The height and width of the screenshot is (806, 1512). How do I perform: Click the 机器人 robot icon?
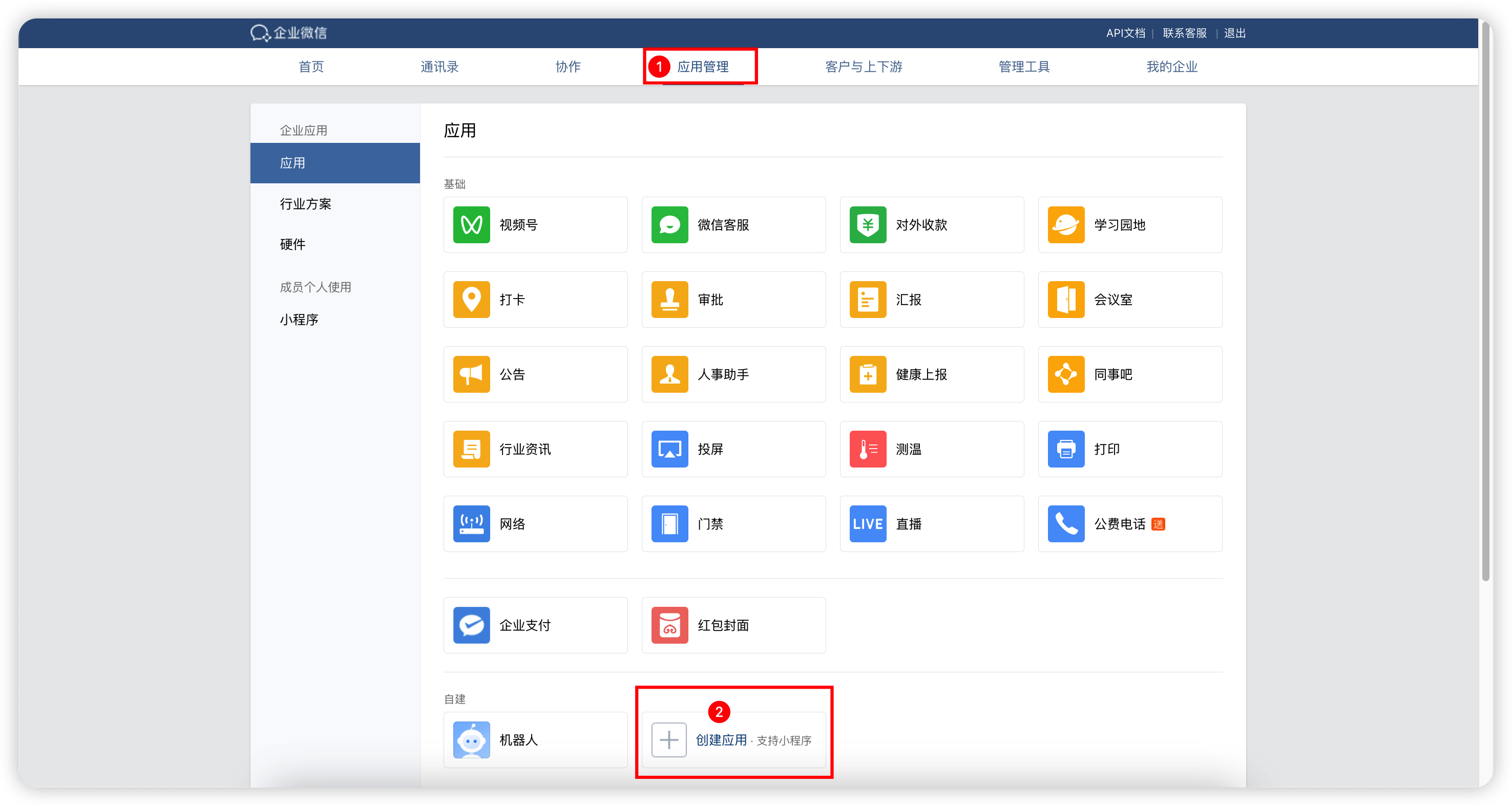tap(471, 740)
